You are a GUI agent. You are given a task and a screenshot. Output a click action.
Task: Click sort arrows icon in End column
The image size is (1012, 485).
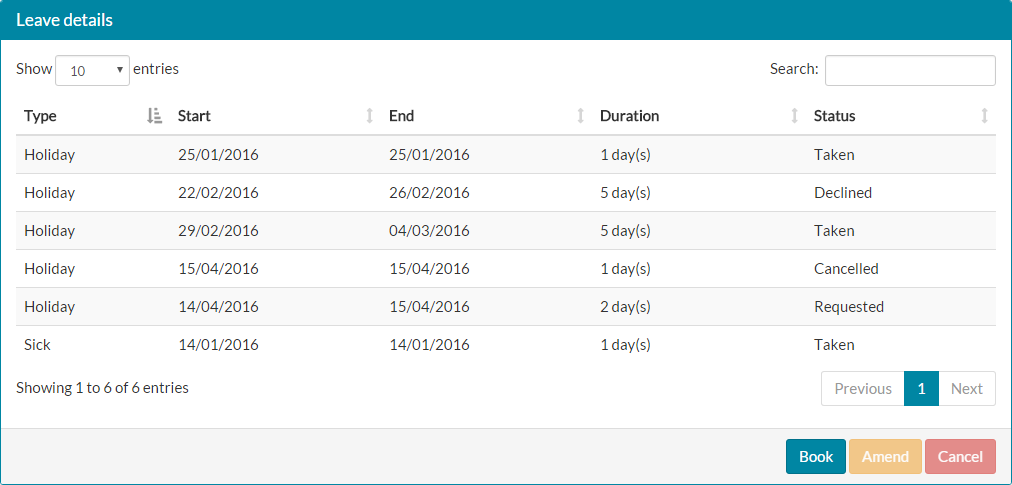[581, 116]
